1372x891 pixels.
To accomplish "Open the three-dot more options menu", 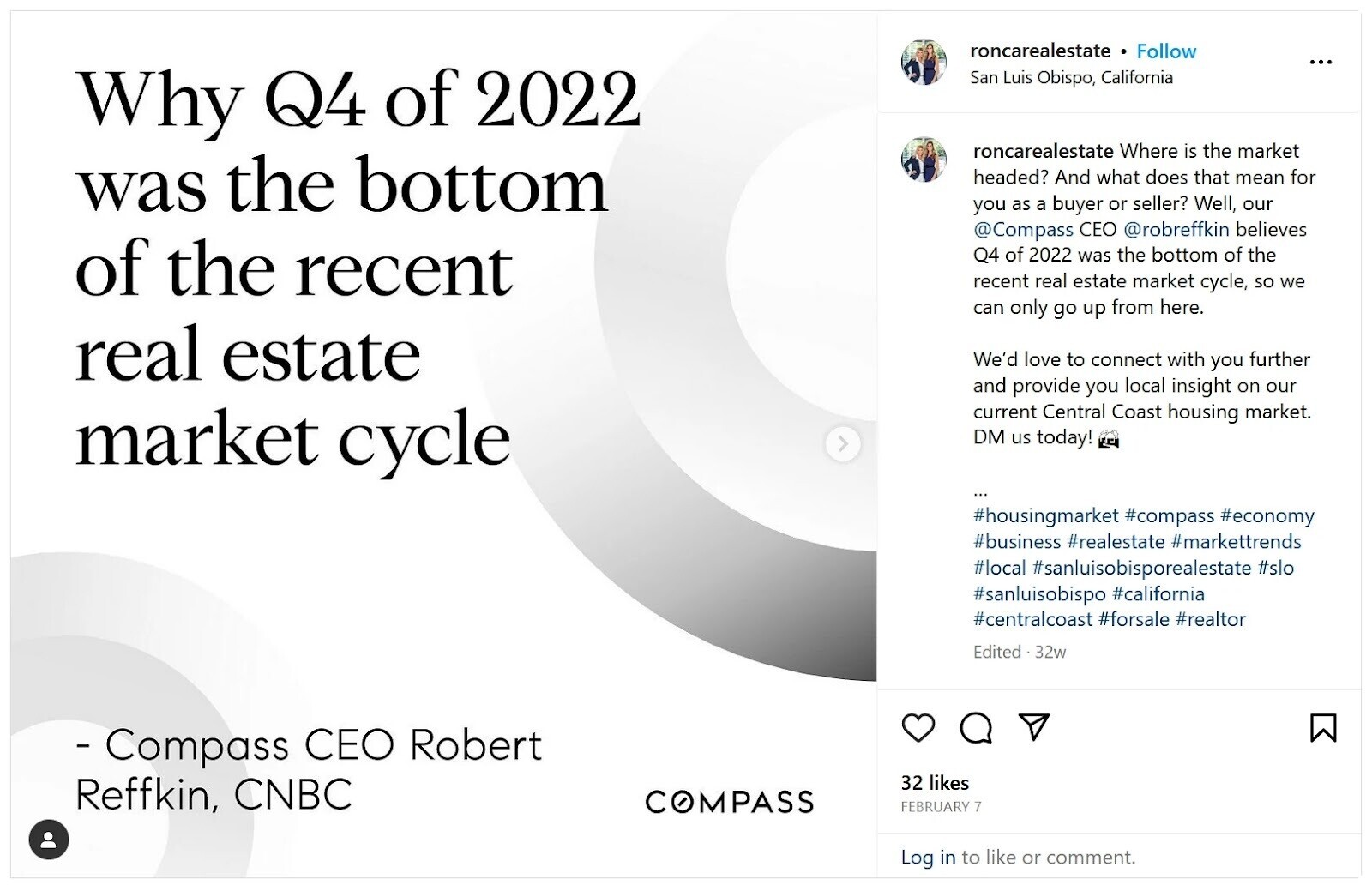I will point(1321,62).
